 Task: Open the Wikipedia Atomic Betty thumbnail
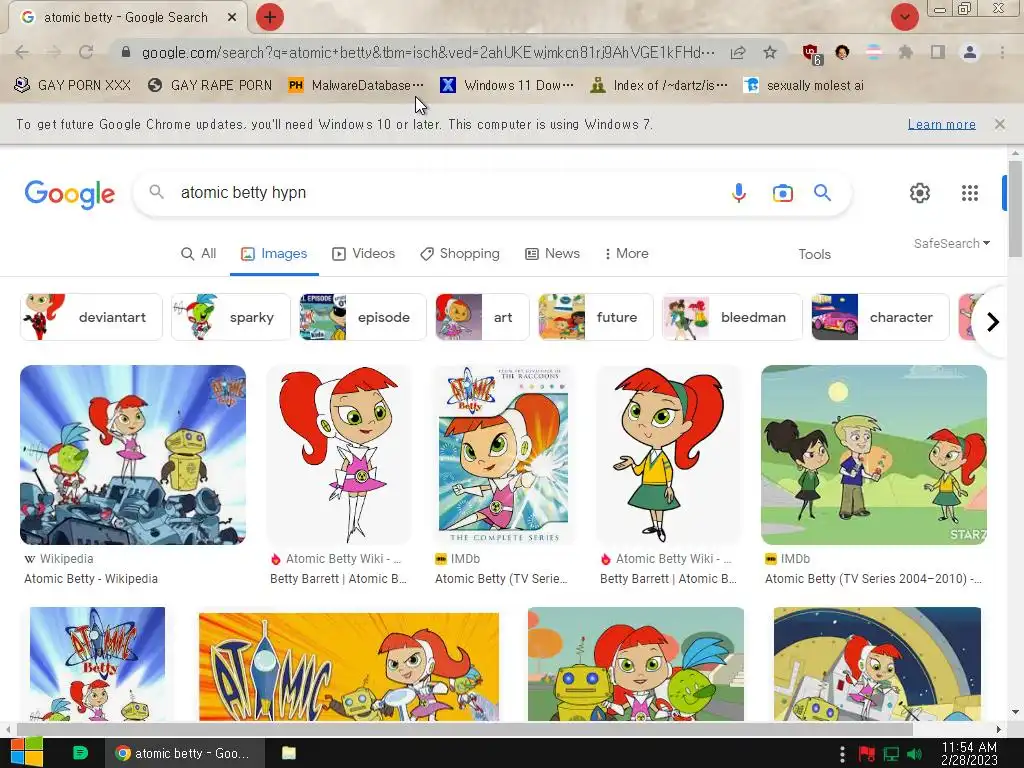coord(133,455)
